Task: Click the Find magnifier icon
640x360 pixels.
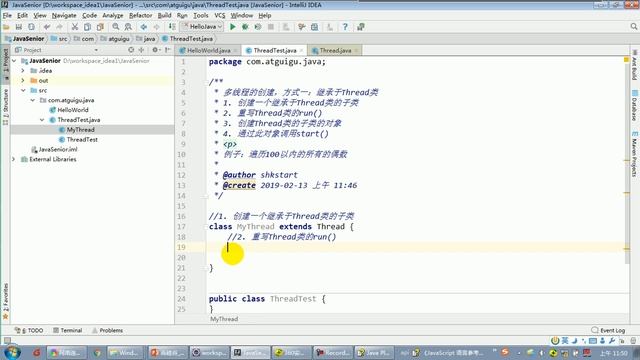Action: 116,27
